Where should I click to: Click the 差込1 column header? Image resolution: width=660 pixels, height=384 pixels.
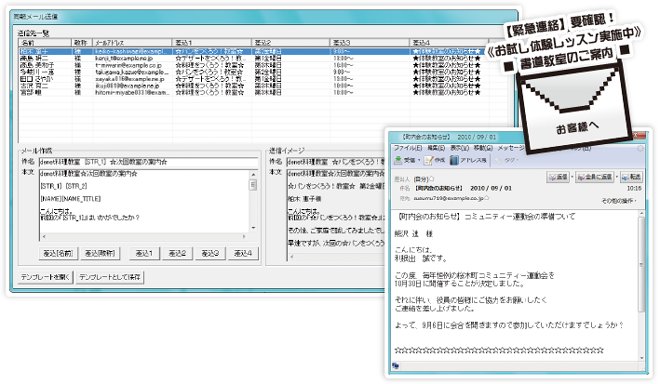pos(212,43)
